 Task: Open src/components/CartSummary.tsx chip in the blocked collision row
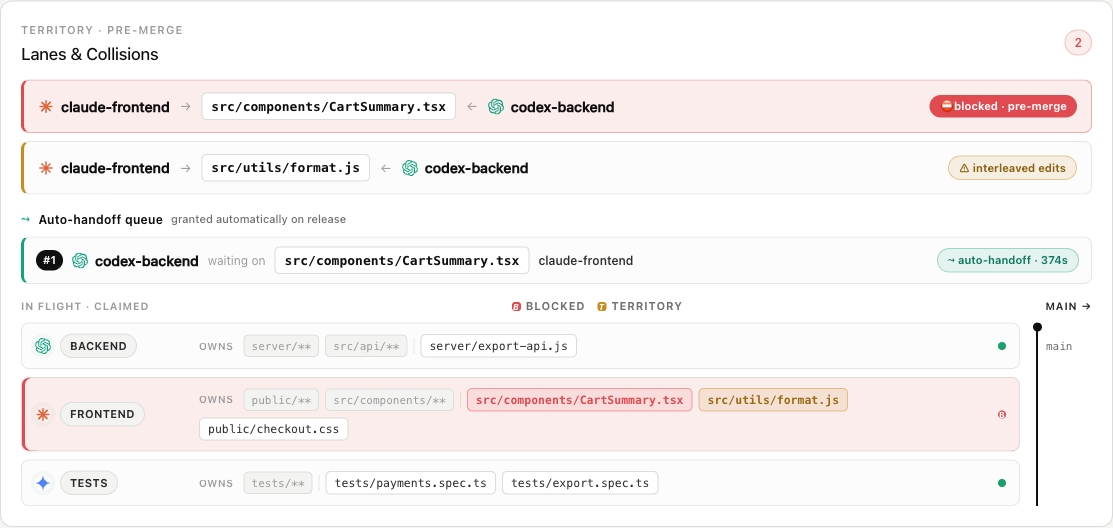click(x=329, y=107)
